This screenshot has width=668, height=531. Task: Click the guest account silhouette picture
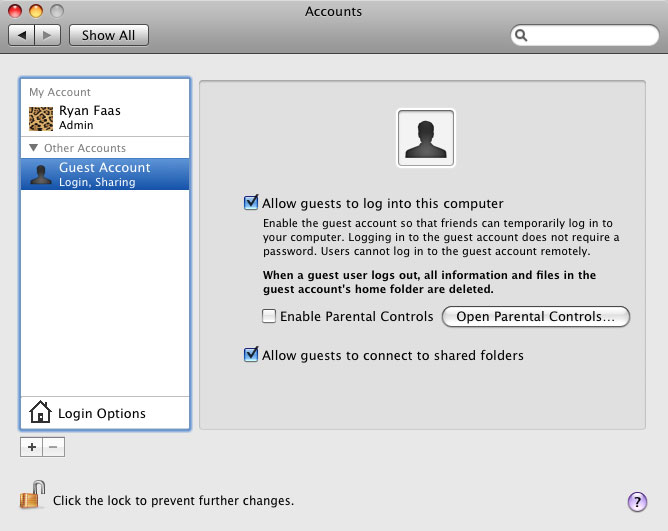click(425, 138)
